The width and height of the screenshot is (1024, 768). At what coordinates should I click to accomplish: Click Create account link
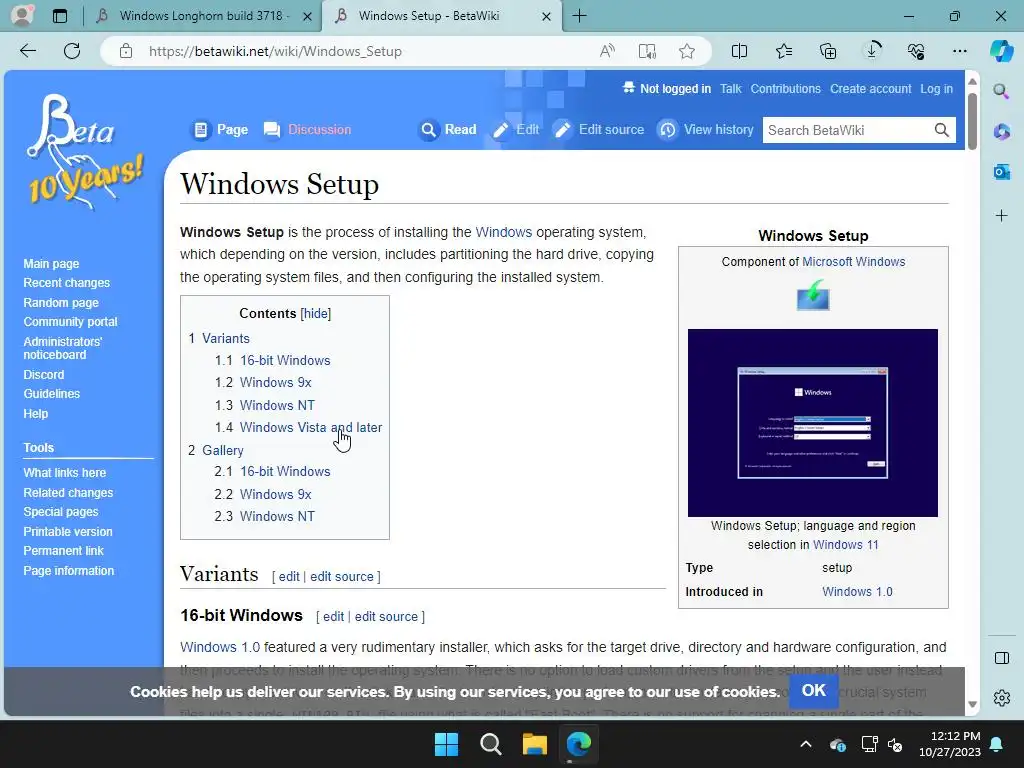tap(871, 89)
